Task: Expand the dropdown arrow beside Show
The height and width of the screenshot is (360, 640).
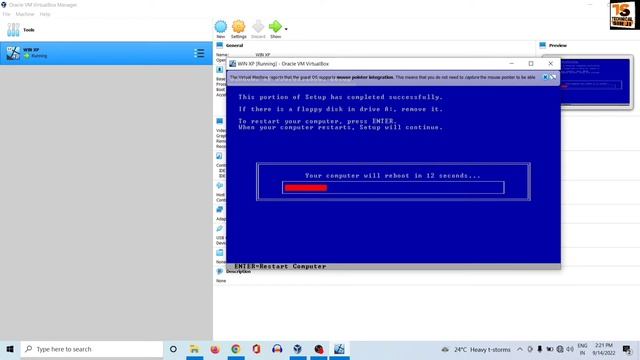Action: 286,29
